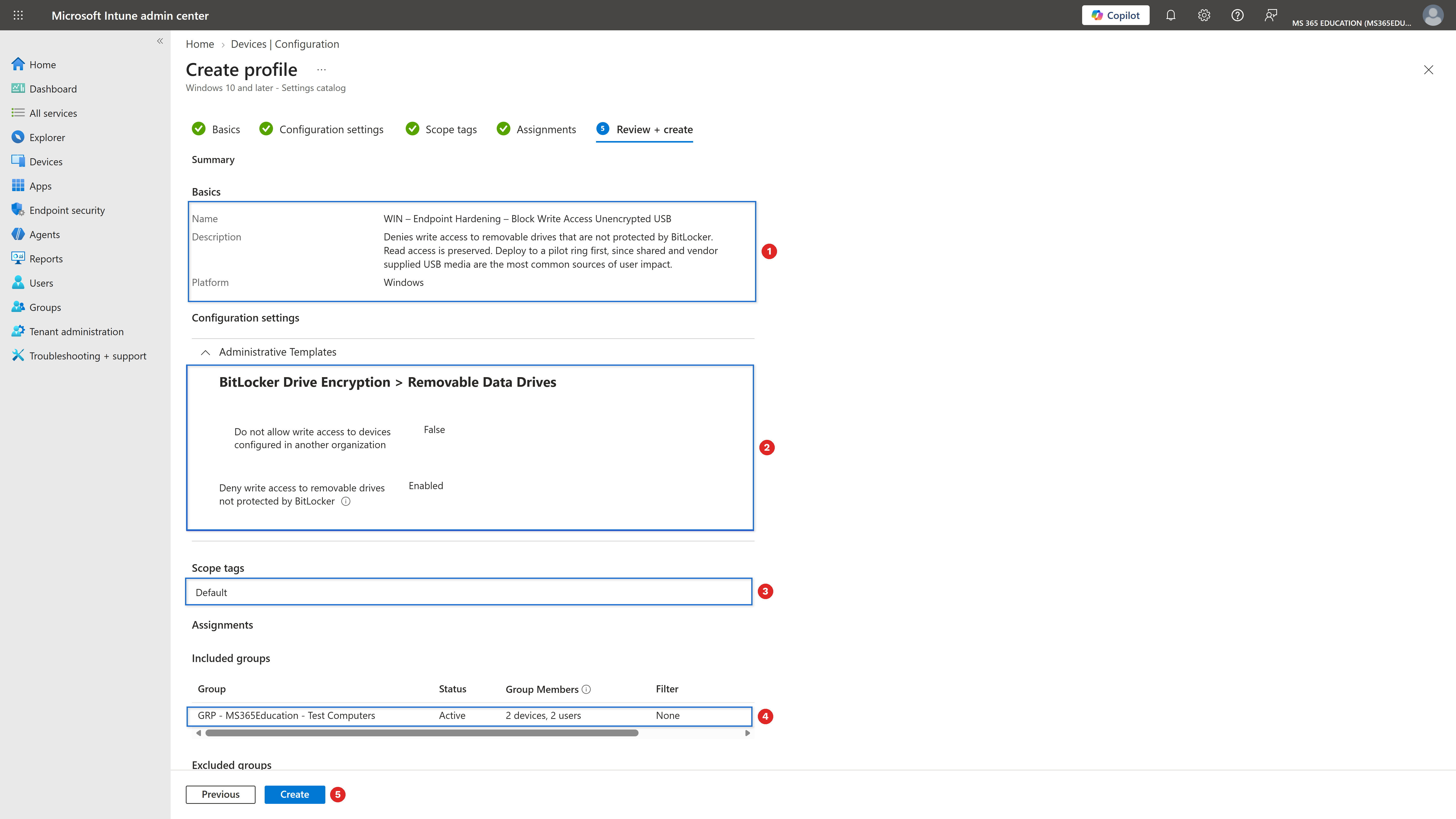Click the Tenant administration icon
The height and width of the screenshot is (819, 1456).
tap(18, 331)
